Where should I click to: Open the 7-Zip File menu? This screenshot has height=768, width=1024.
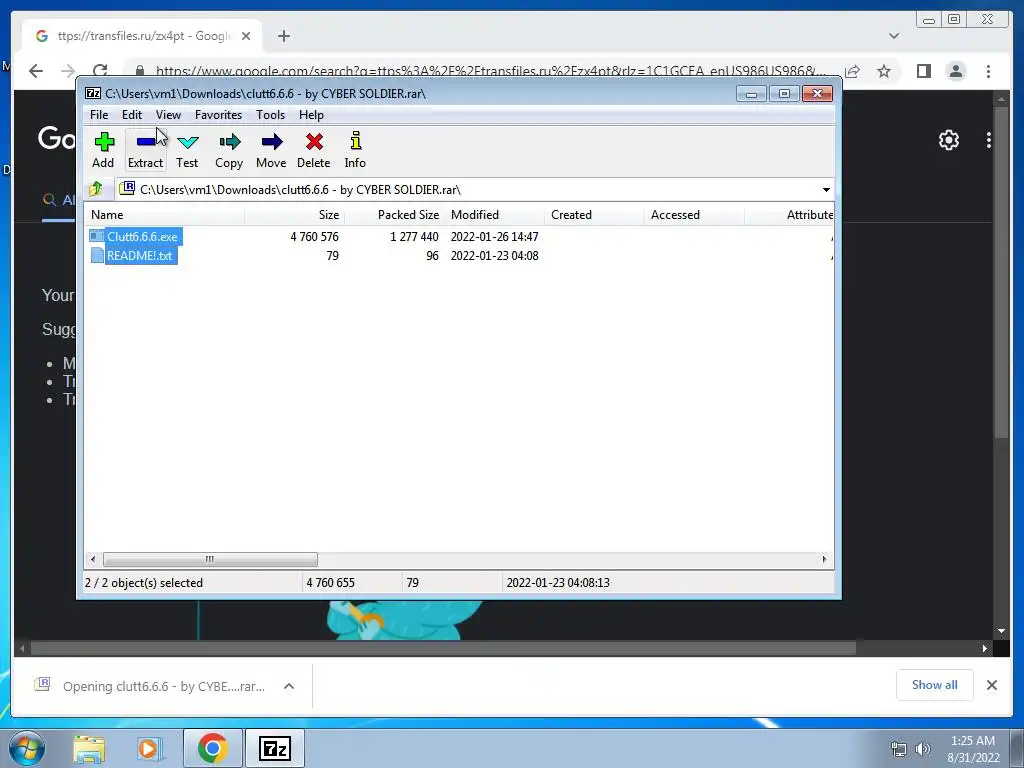coord(99,115)
